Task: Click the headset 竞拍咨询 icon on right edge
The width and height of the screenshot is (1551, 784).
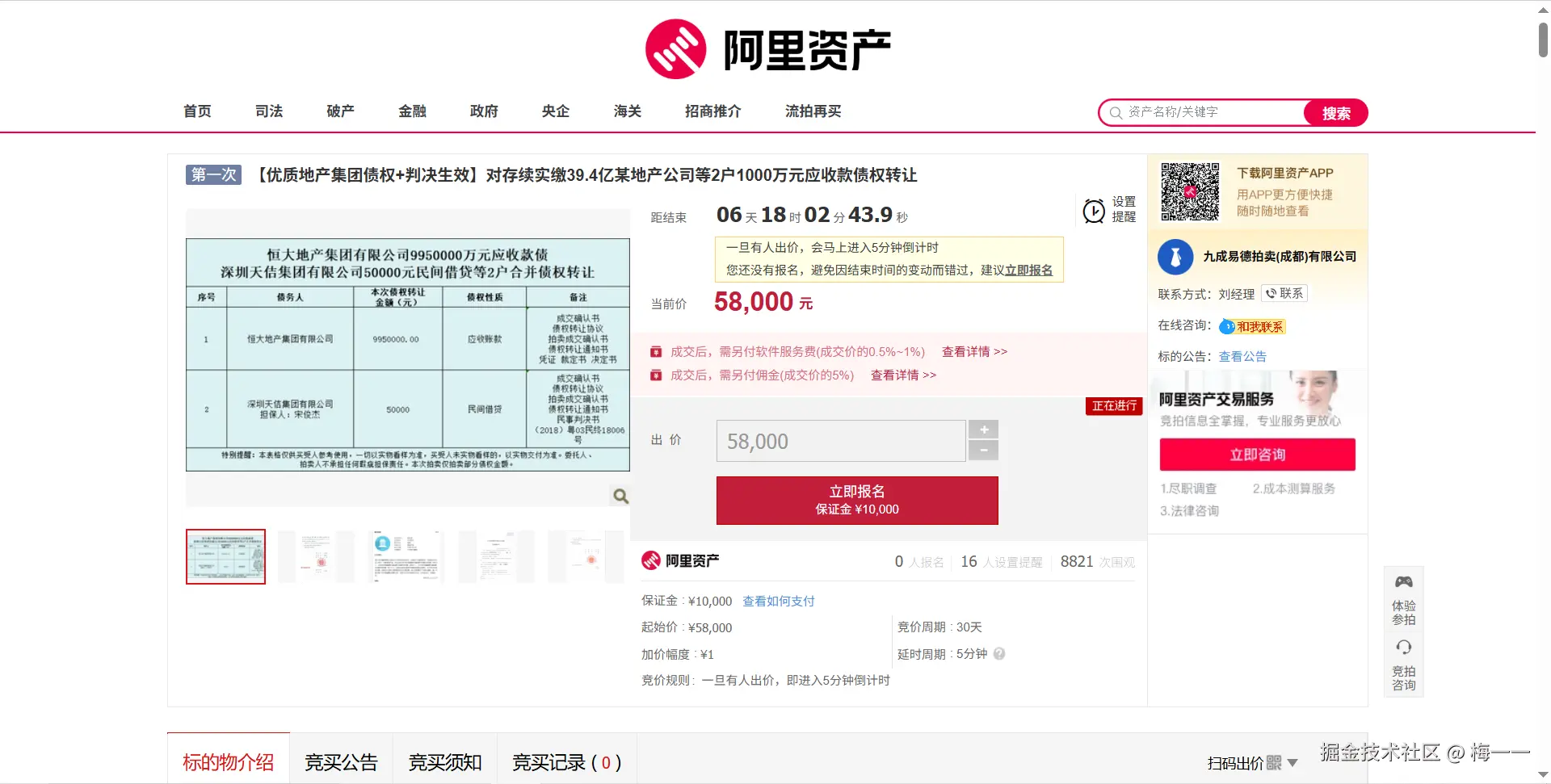Action: point(1404,646)
